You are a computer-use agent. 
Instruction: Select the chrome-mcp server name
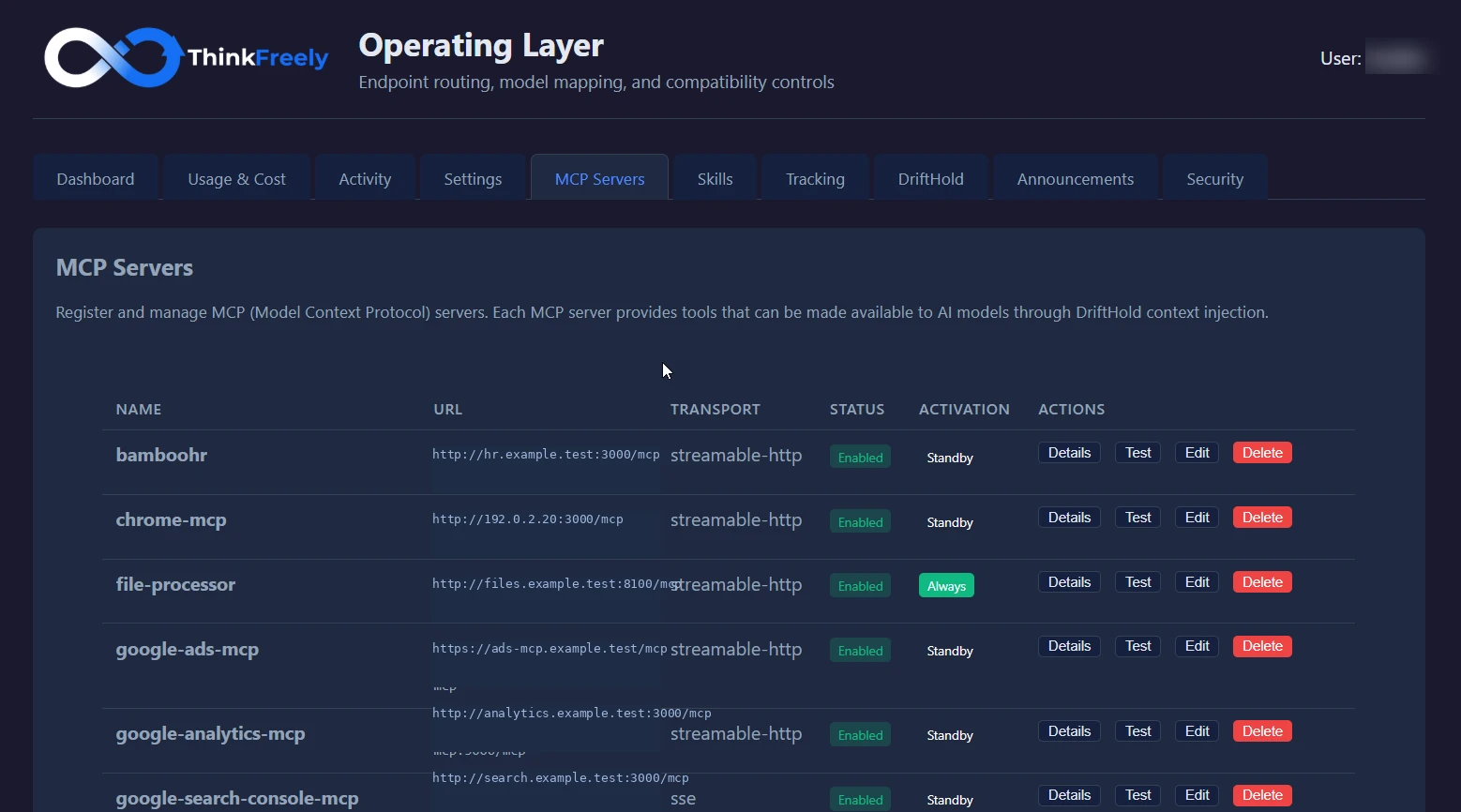point(171,519)
